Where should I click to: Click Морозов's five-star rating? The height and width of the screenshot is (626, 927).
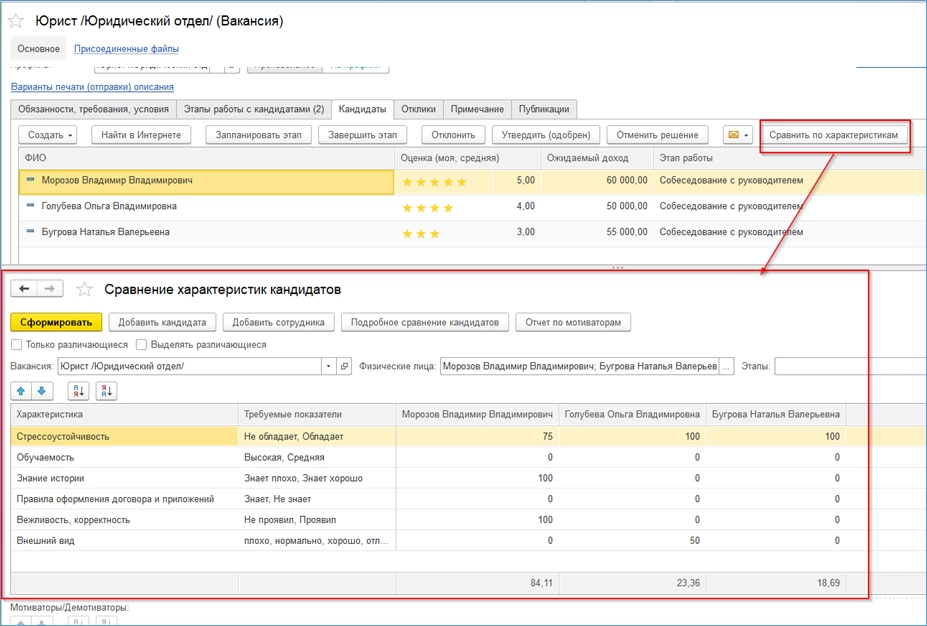[434, 182]
